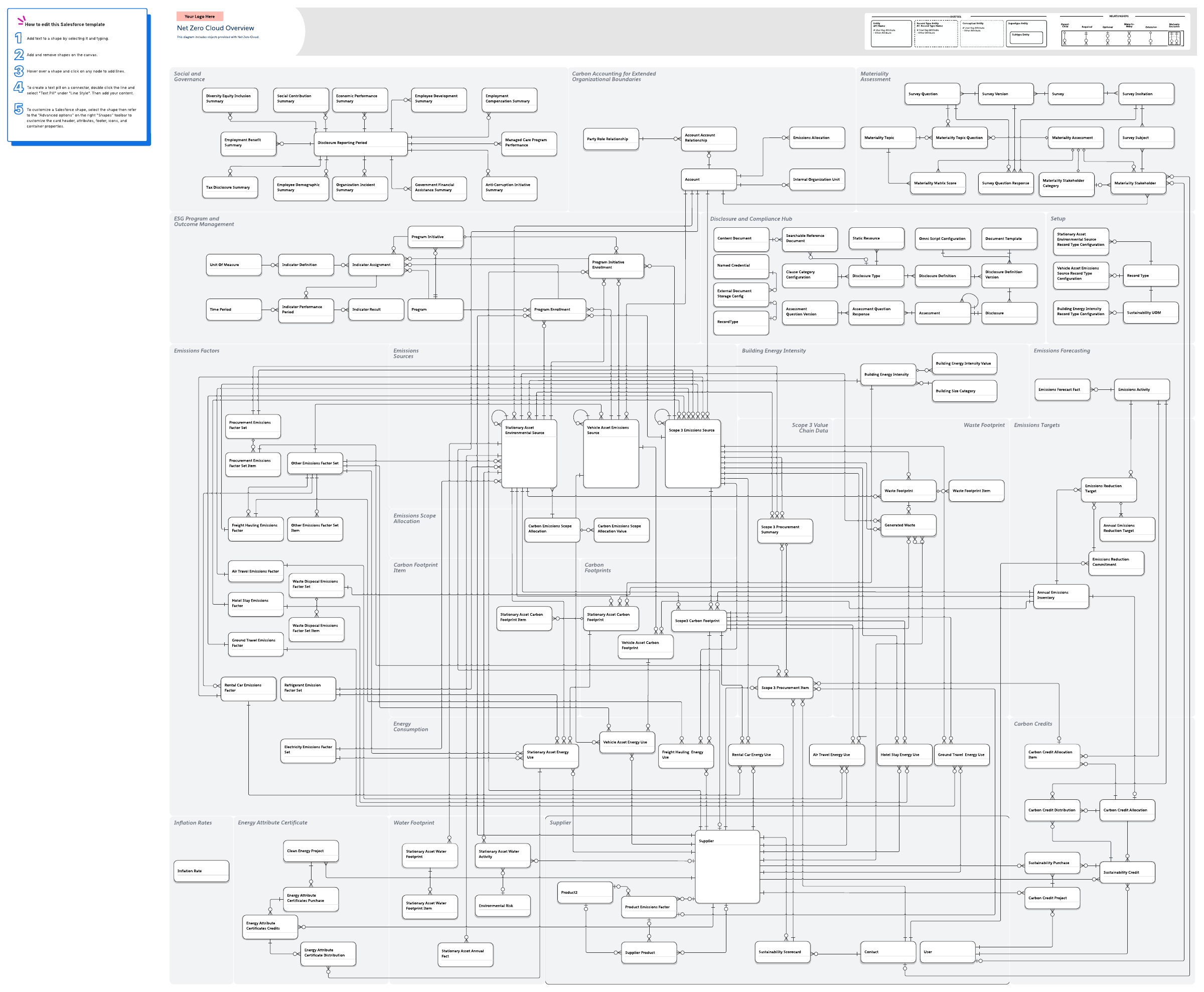Select the Scope 3 Emissions Source entity

692,454
